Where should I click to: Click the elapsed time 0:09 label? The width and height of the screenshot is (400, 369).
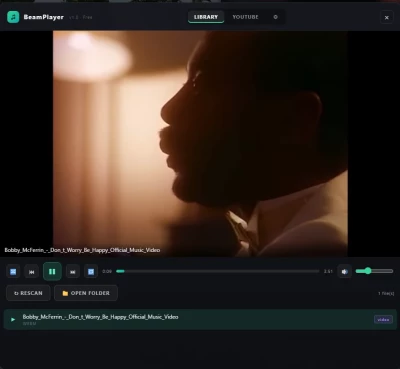coord(107,271)
